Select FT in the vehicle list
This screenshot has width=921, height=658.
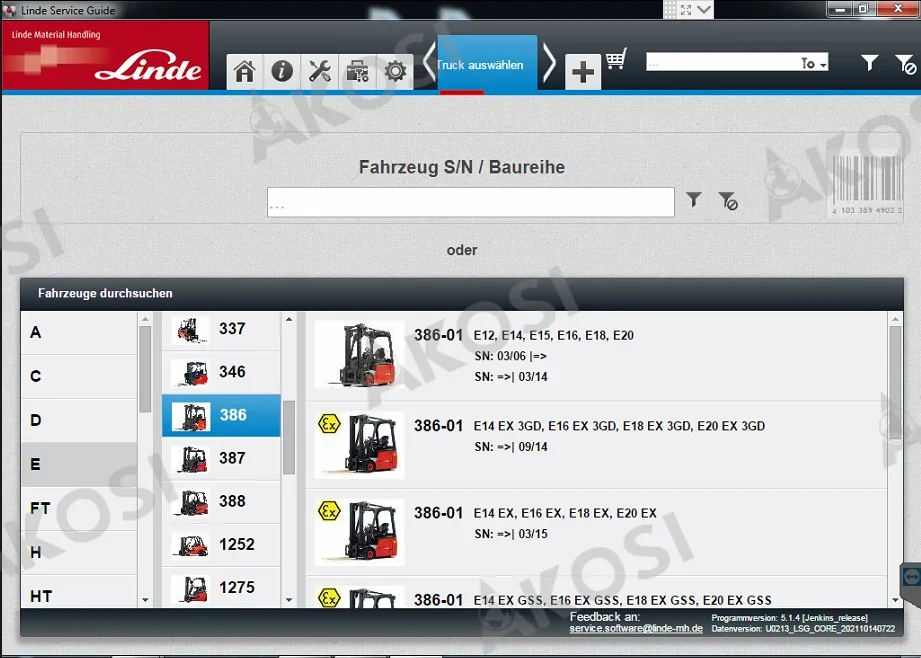[79, 509]
